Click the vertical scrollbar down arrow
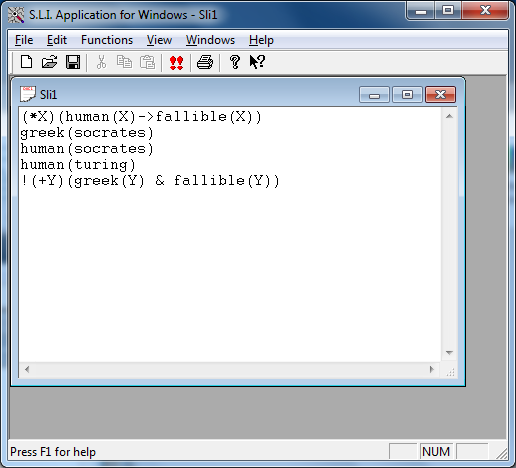This screenshot has width=516, height=468. tap(449, 353)
